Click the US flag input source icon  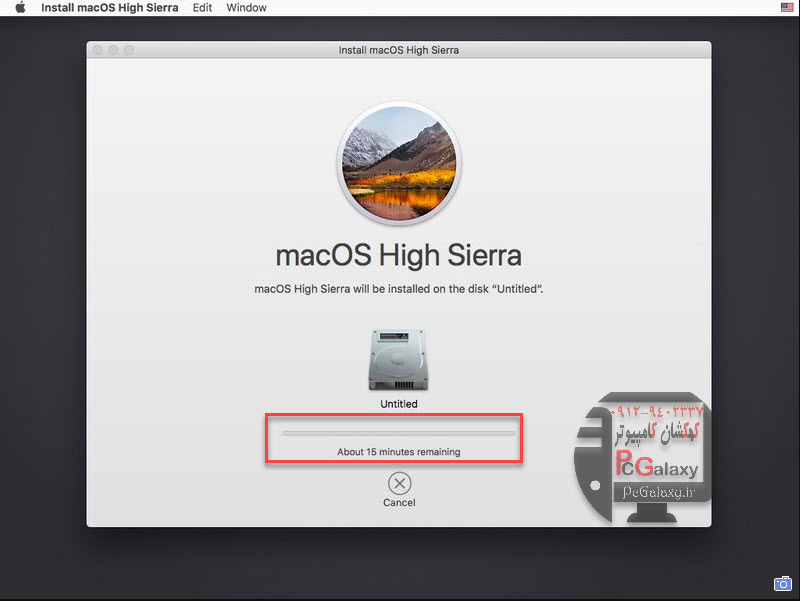787,8
